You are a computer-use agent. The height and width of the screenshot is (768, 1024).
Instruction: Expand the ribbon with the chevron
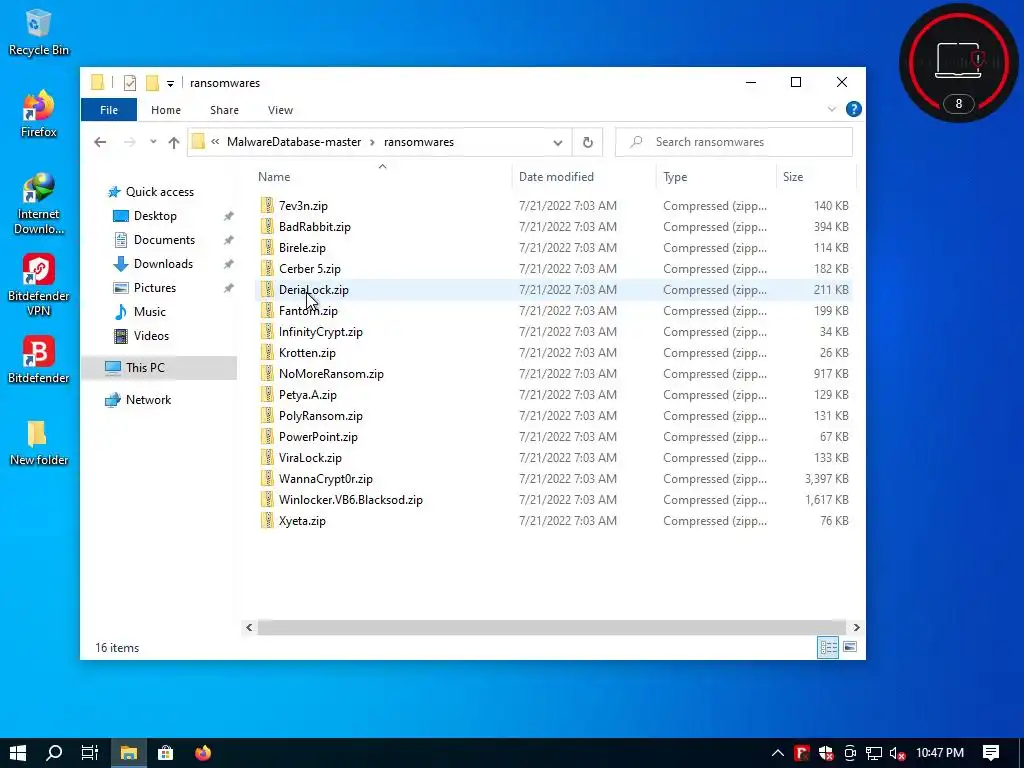(832, 109)
